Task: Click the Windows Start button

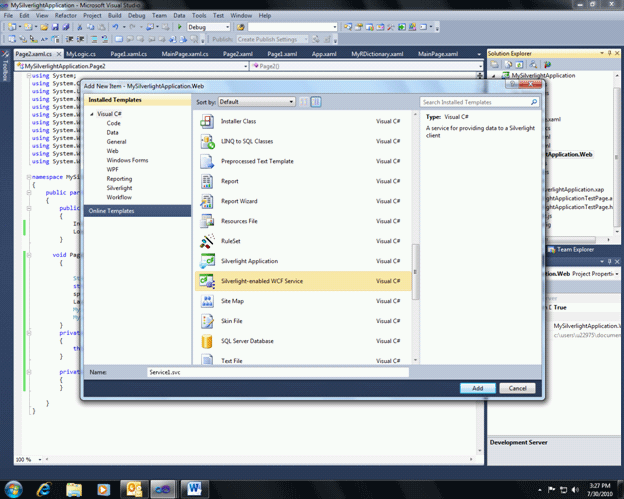Action: (13, 489)
